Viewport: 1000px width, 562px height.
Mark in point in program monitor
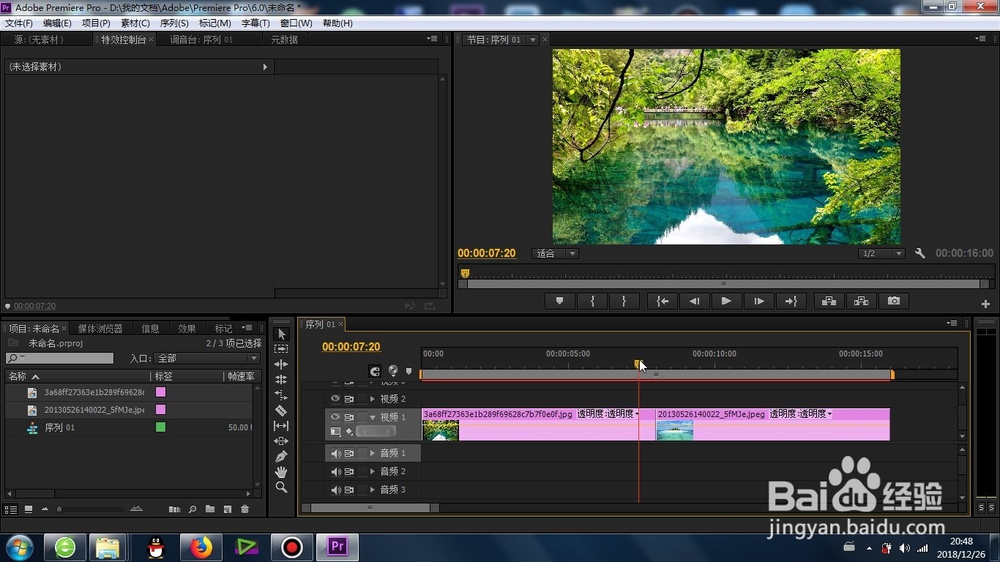592,301
